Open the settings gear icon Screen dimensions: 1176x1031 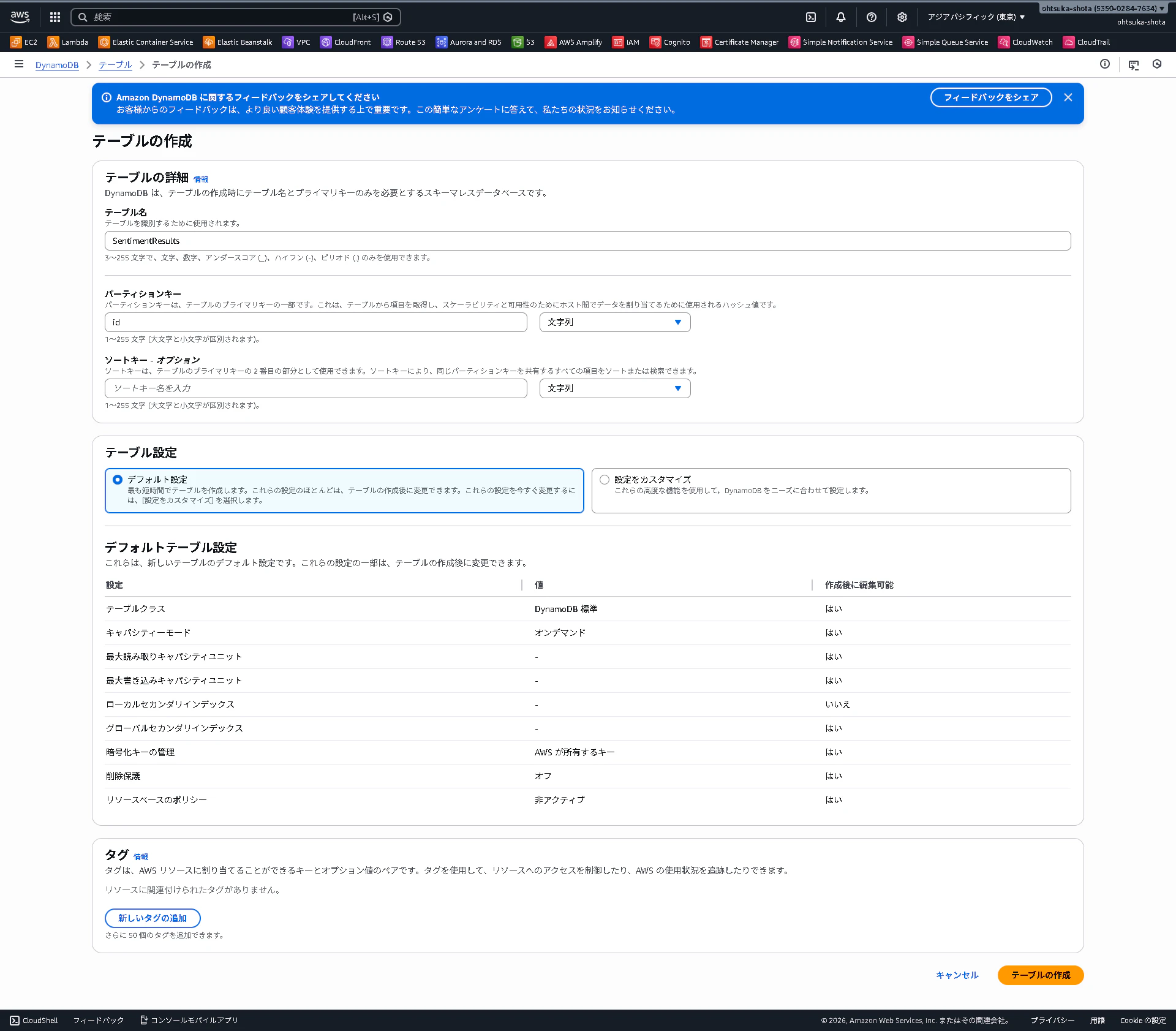click(902, 17)
